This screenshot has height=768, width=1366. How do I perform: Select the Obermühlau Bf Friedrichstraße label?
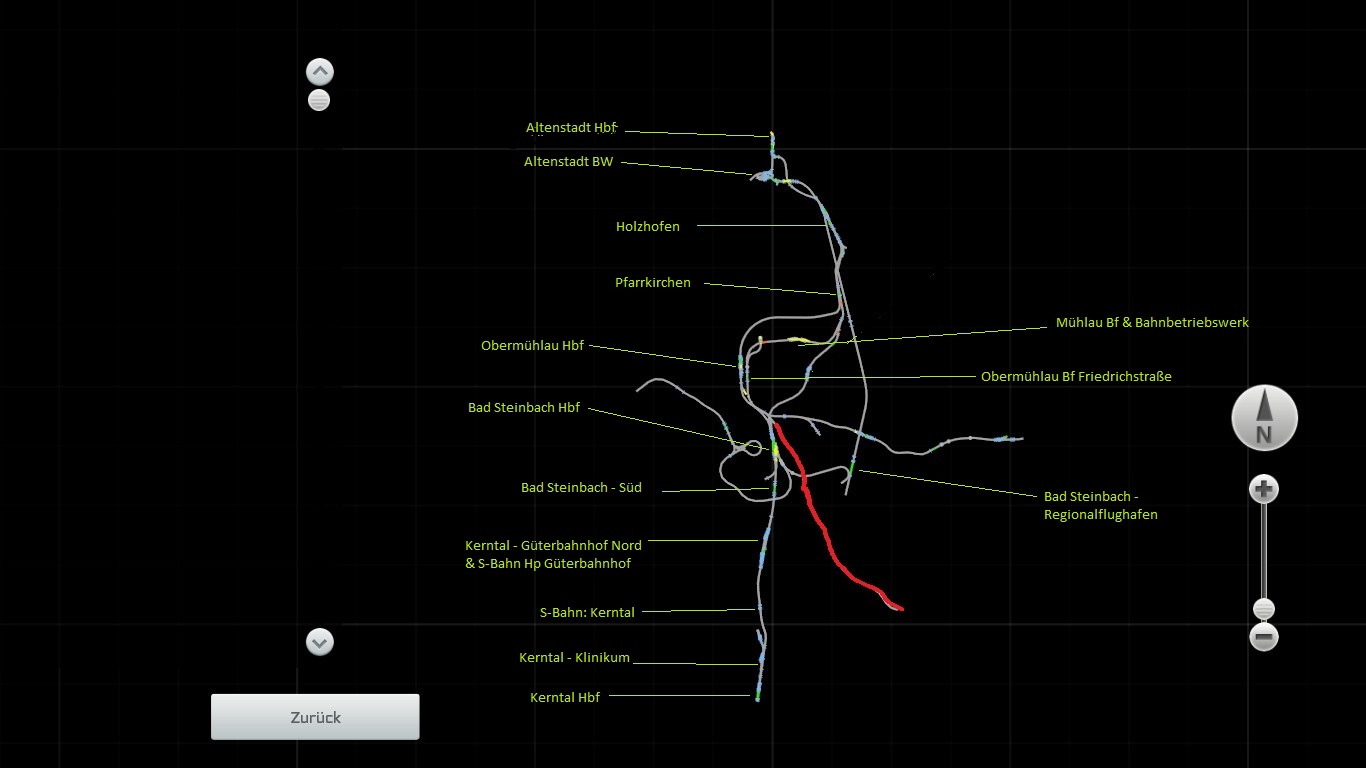1076,377
